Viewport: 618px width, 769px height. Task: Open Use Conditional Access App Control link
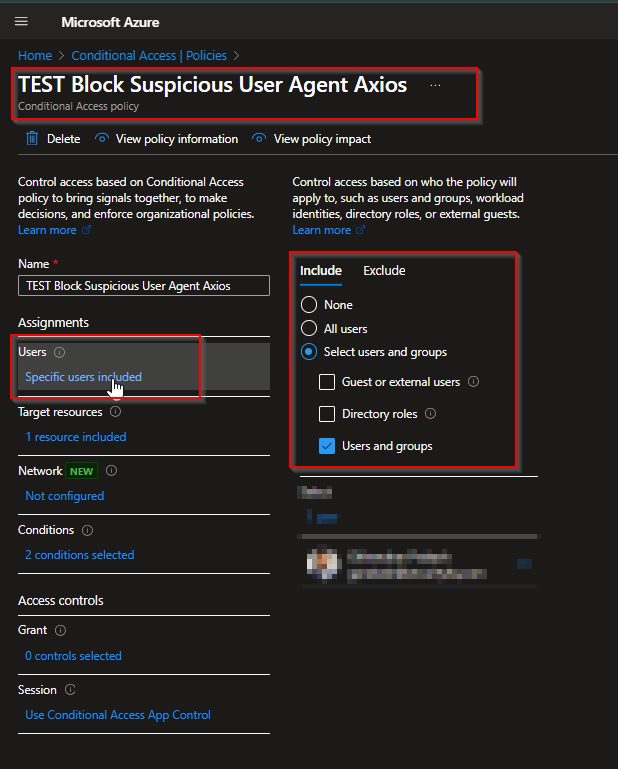point(117,715)
